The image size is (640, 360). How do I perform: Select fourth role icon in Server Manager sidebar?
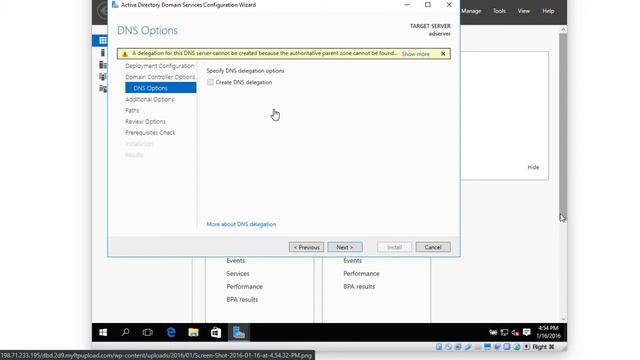[102, 76]
